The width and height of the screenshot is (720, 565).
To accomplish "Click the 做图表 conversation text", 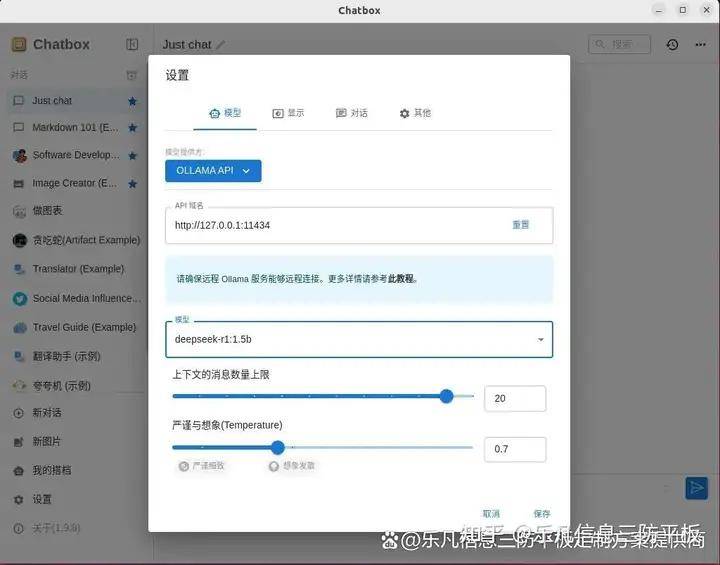I will tap(47, 211).
